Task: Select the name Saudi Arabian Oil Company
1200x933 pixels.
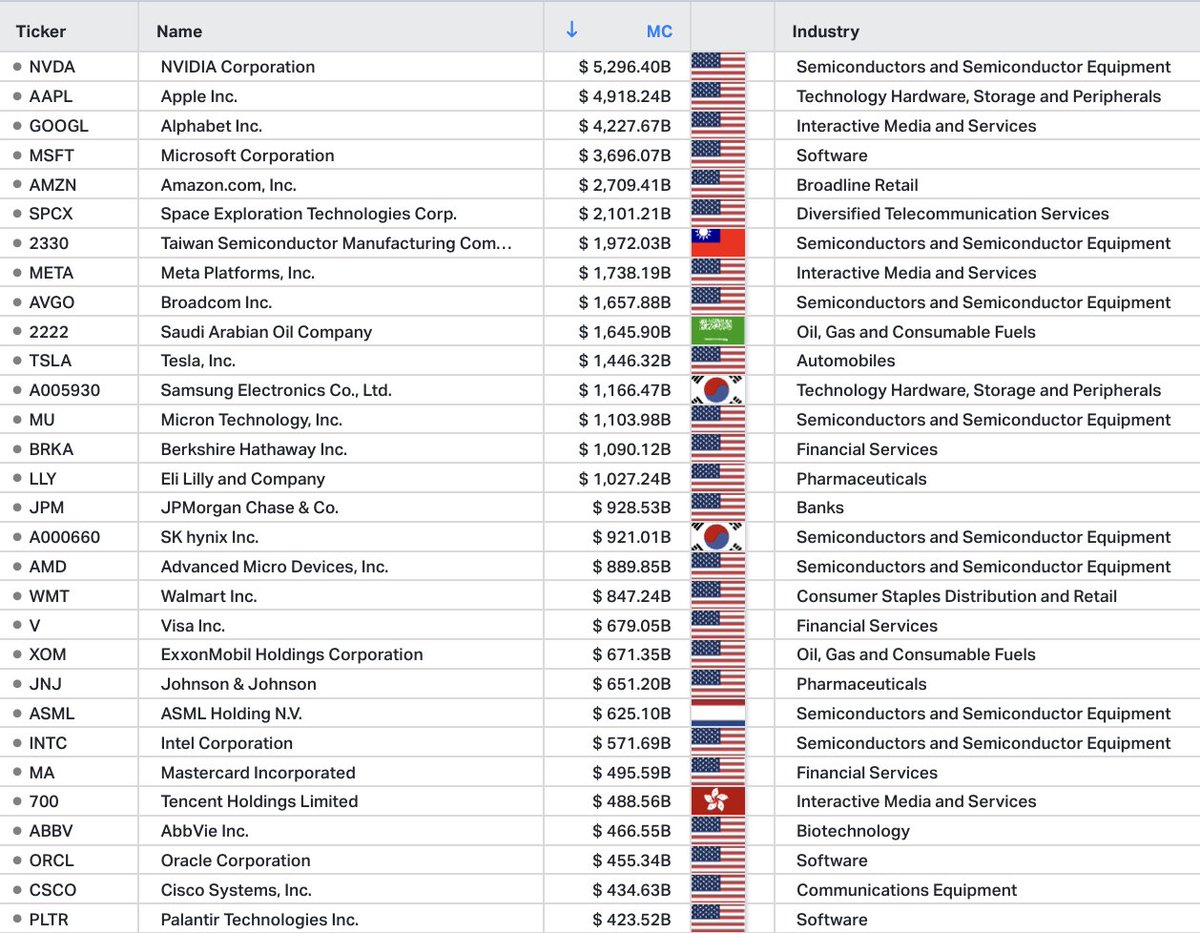Action: (266, 331)
